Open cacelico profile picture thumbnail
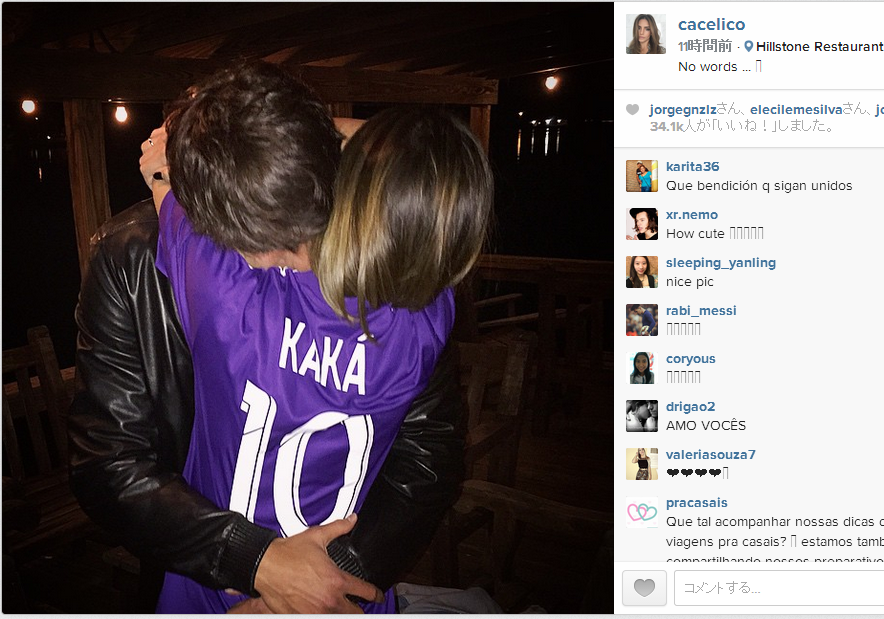 (646, 34)
